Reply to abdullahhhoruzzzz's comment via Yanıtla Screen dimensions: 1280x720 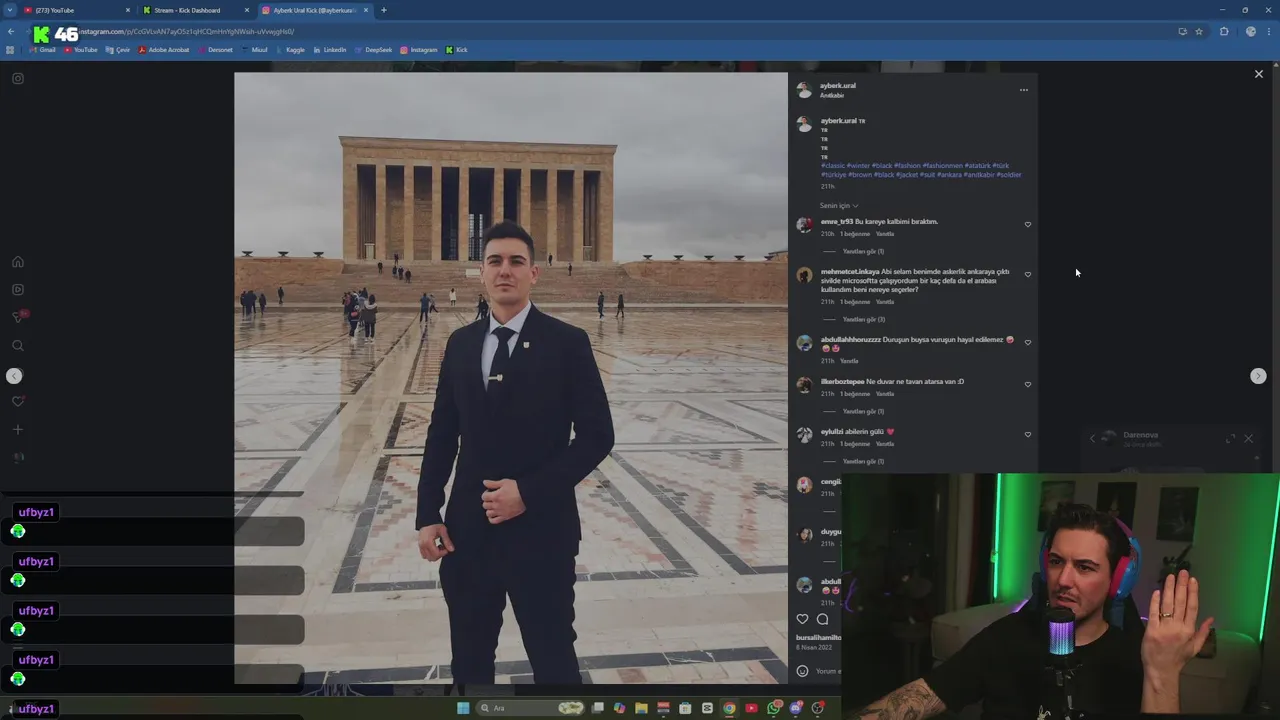[849, 361]
